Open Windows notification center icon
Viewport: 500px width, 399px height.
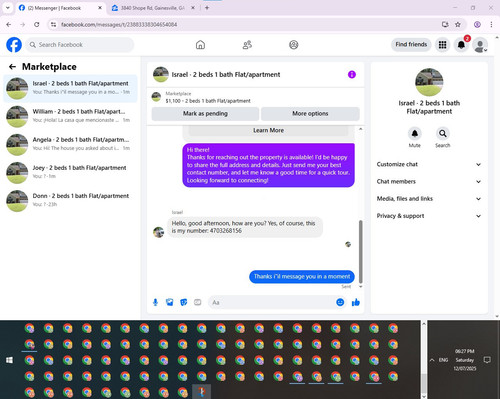487,360
